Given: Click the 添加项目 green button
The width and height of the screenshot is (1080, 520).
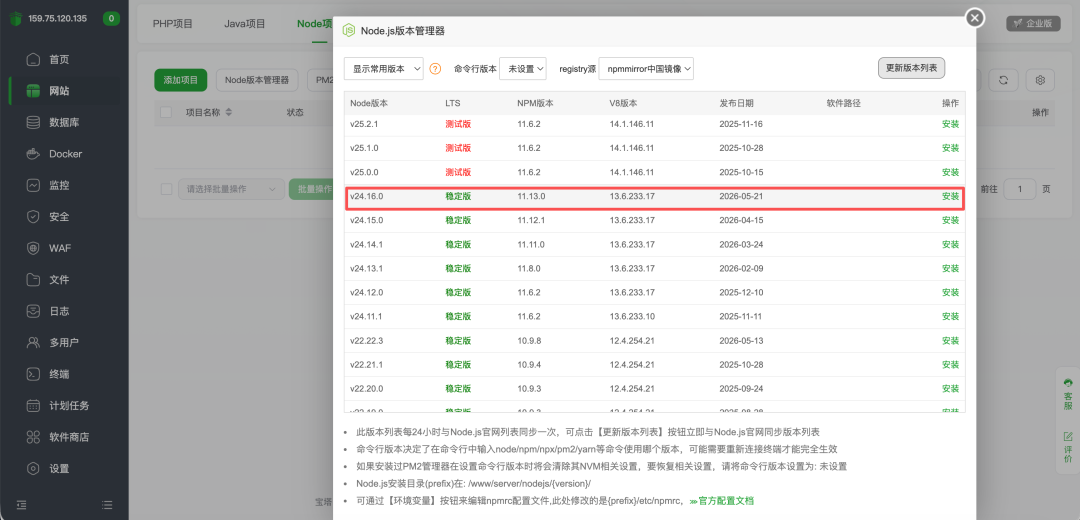Looking at the screenshot, I should 180,80.
